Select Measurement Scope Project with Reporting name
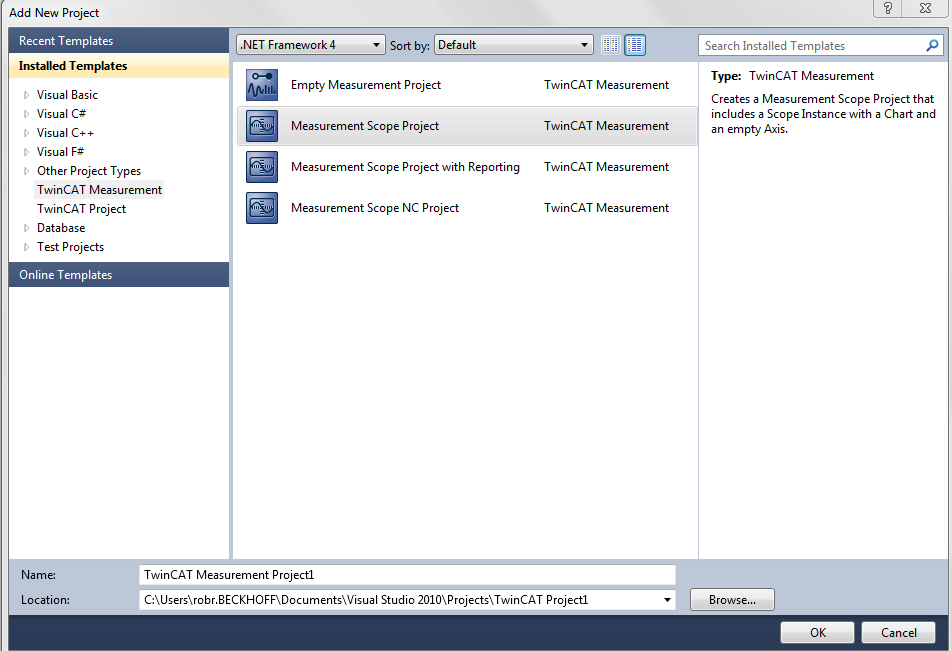 pos(405,167)
